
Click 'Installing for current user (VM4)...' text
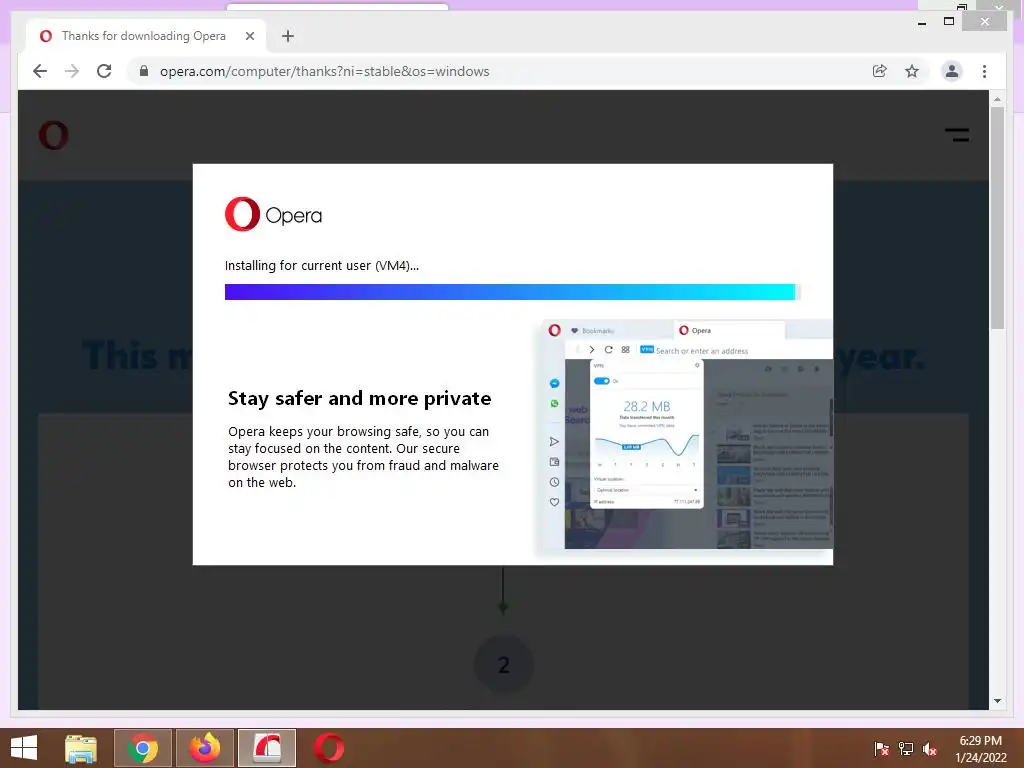click(x=322, y=265)
